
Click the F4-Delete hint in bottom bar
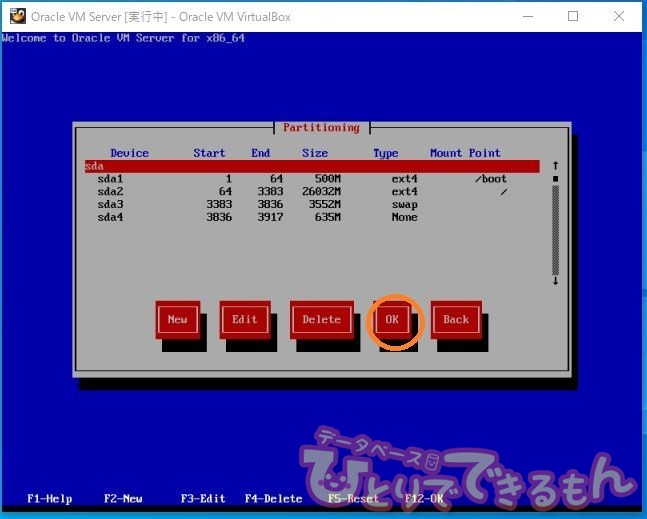(273, 498)
